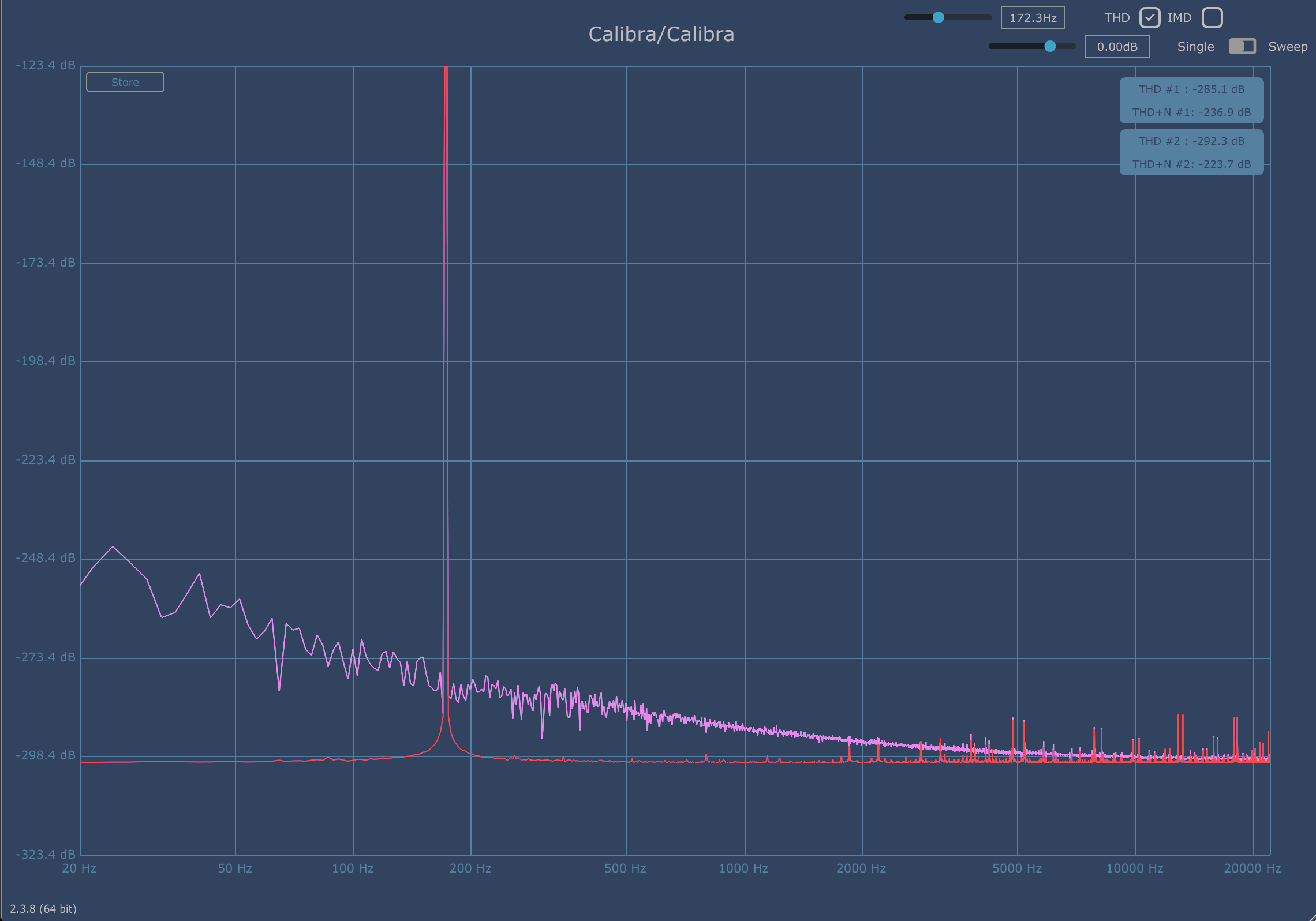The image size is (1316, 921).
Task: Click the -198.4 dB axis label
Action: (x=46, y=361)
